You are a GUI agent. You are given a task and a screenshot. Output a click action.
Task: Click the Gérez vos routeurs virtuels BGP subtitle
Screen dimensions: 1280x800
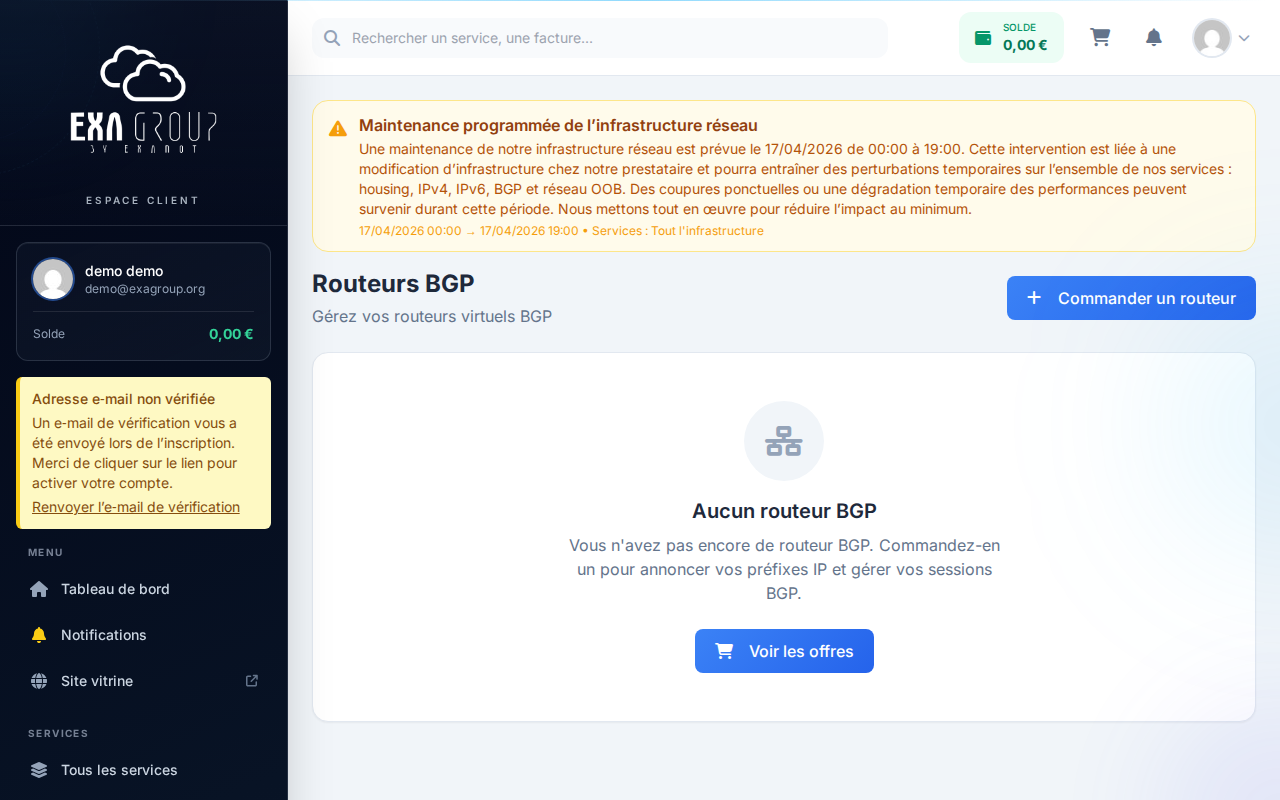(x=432, y=316)
